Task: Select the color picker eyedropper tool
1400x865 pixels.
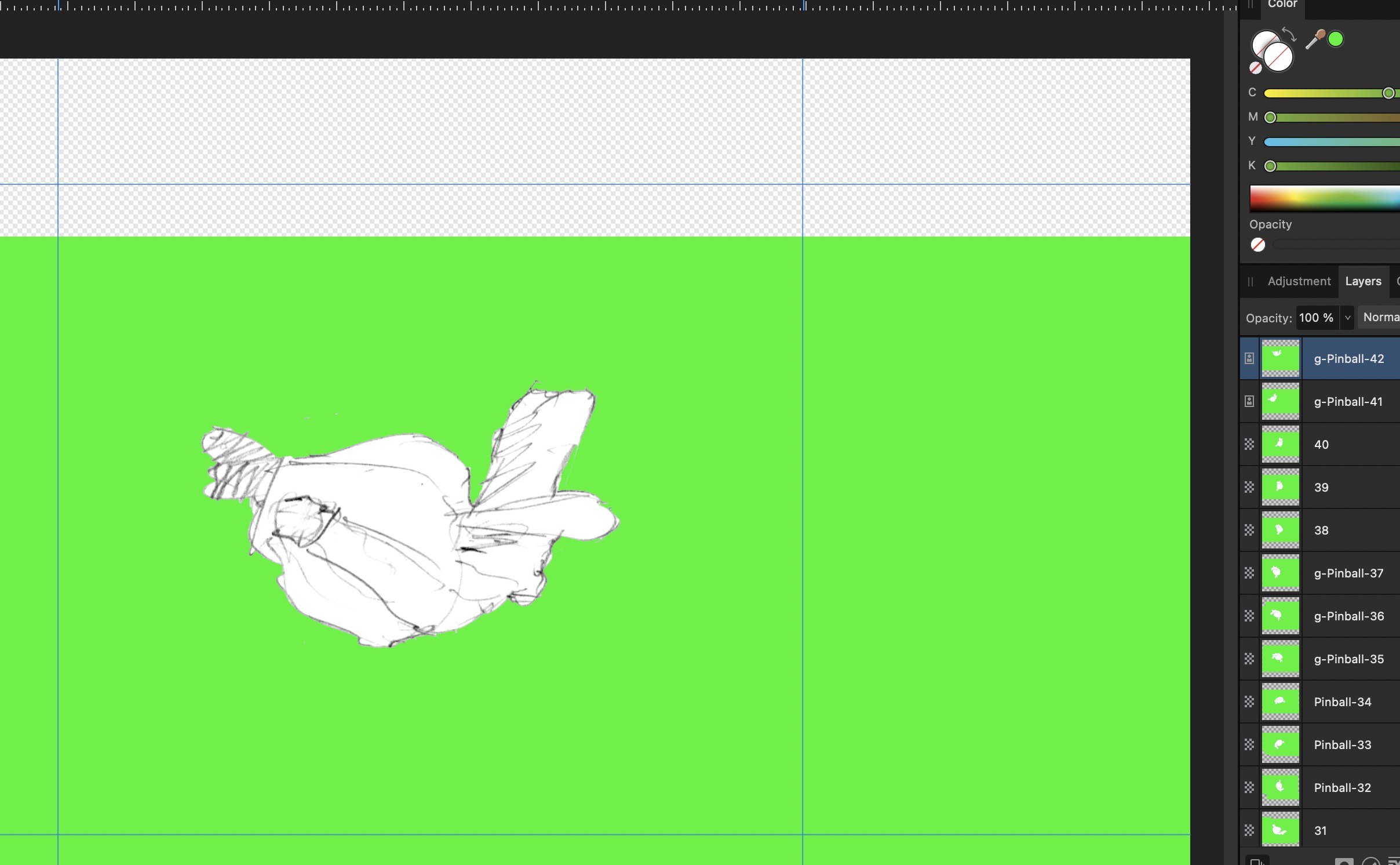Action: point(1314,40)
